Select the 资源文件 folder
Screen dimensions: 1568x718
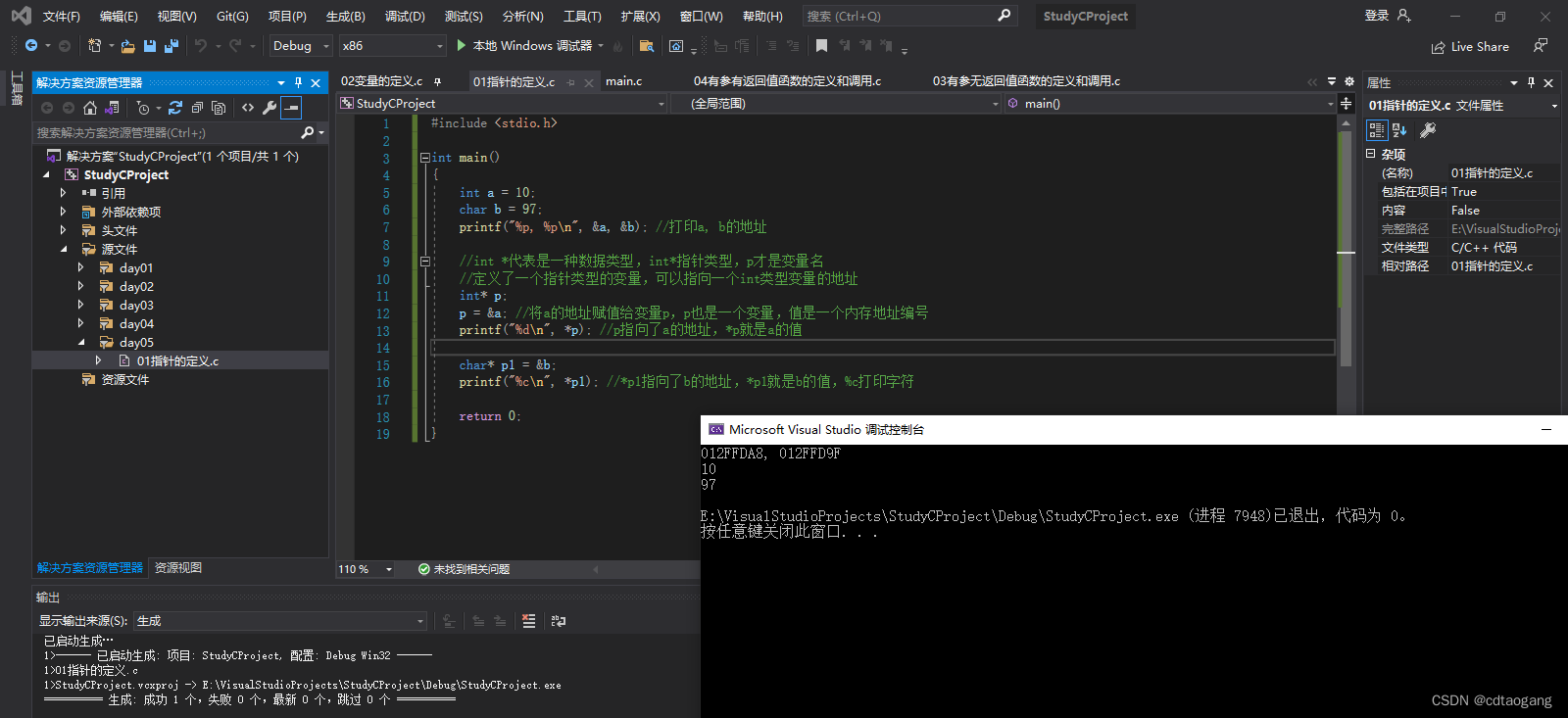coord(125,379)
